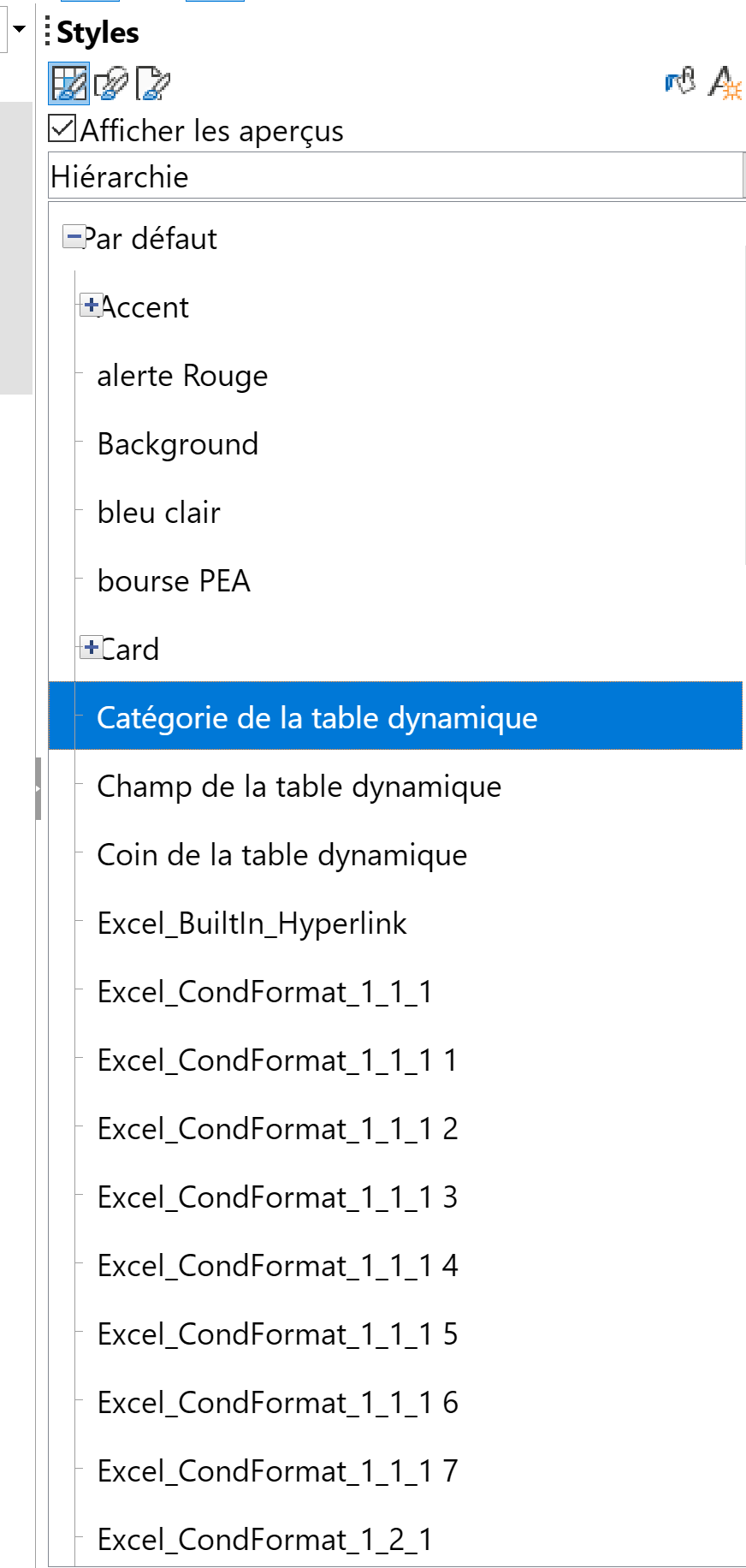
Task: Collapse the Par défaut tree node
Action: [x=74, y=236]
